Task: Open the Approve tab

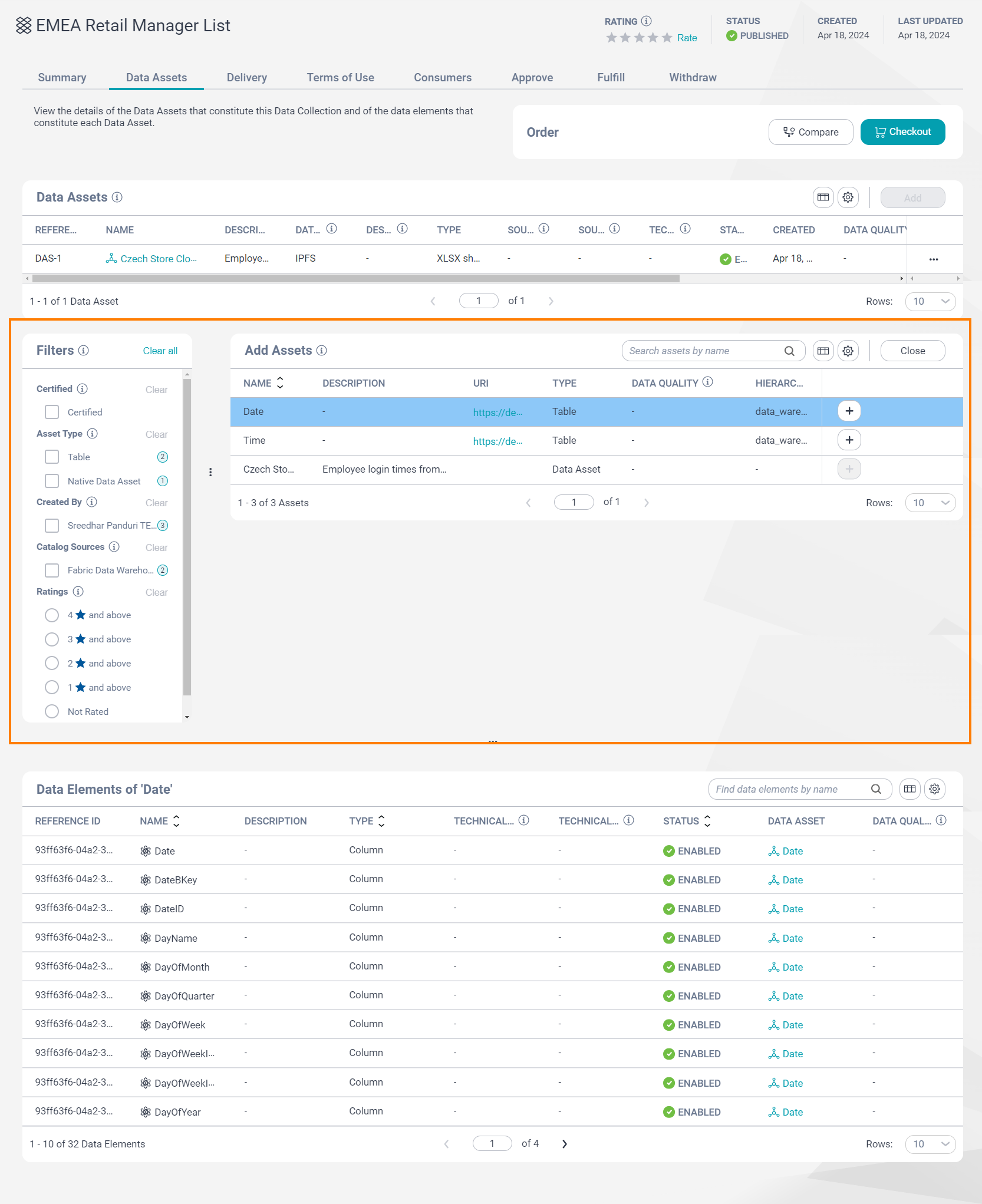Action: (x=532, y=78)
